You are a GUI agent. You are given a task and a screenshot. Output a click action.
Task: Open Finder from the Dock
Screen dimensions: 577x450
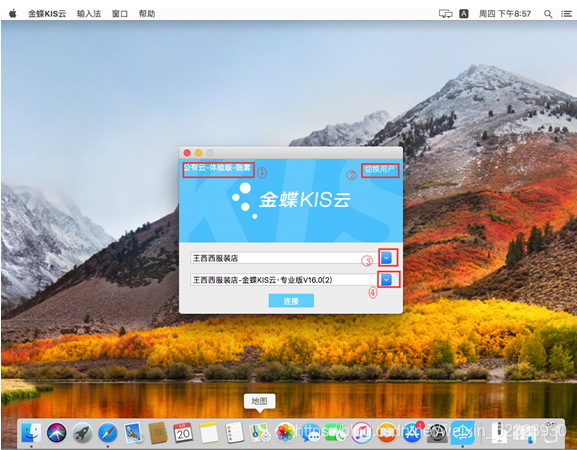click(31, 432)
